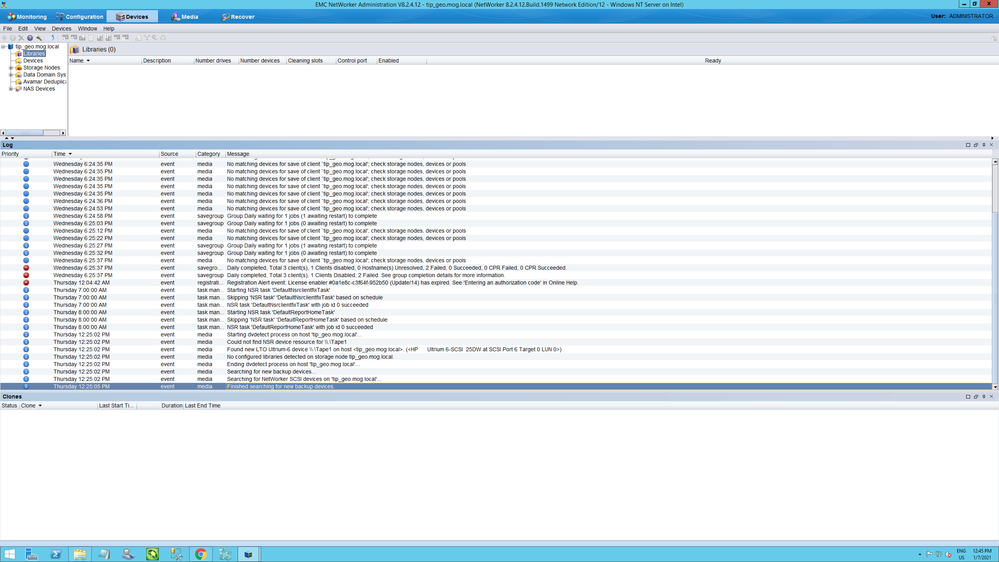The image size is (999, 562).
Task: Maximize the Clones panel
Action: [968, 396]
